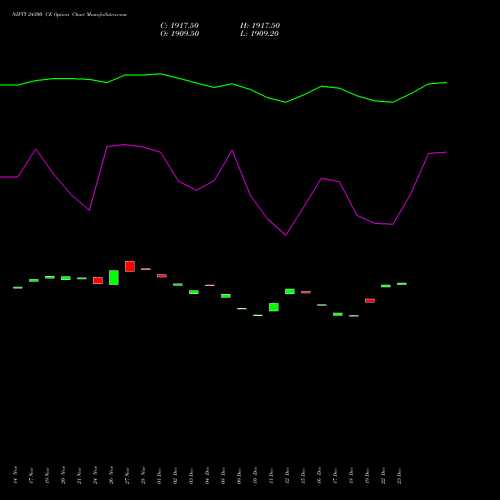
Task: Select the 14 Nov date label
Action: point(15,475)
